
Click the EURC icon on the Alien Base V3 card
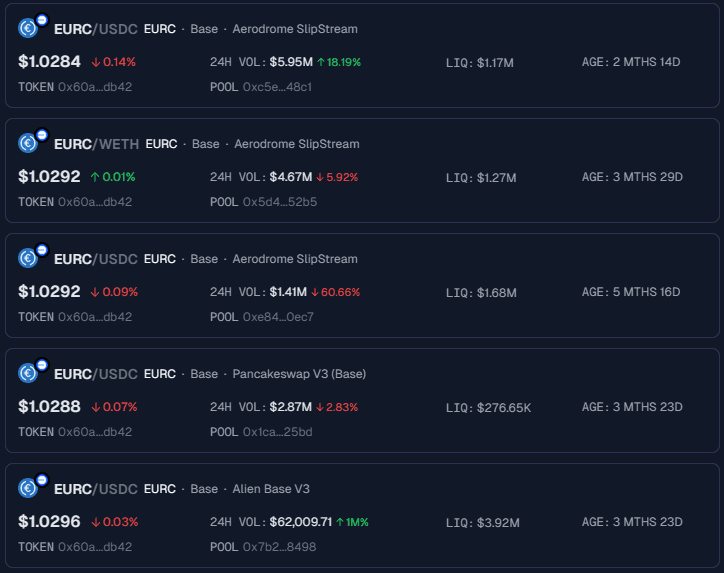[28, 488]
